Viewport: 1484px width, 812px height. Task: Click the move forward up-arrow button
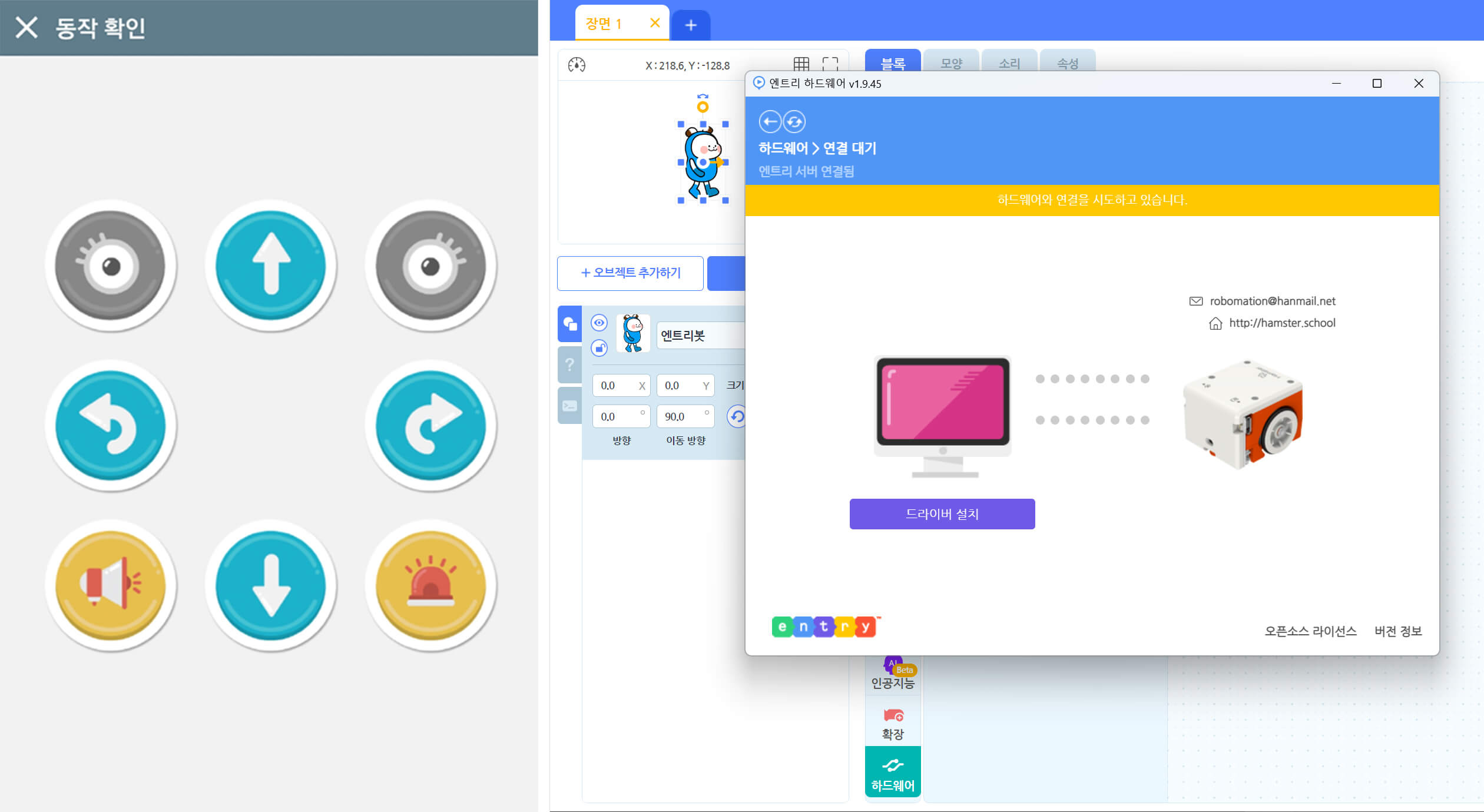[x=271, y=266]
